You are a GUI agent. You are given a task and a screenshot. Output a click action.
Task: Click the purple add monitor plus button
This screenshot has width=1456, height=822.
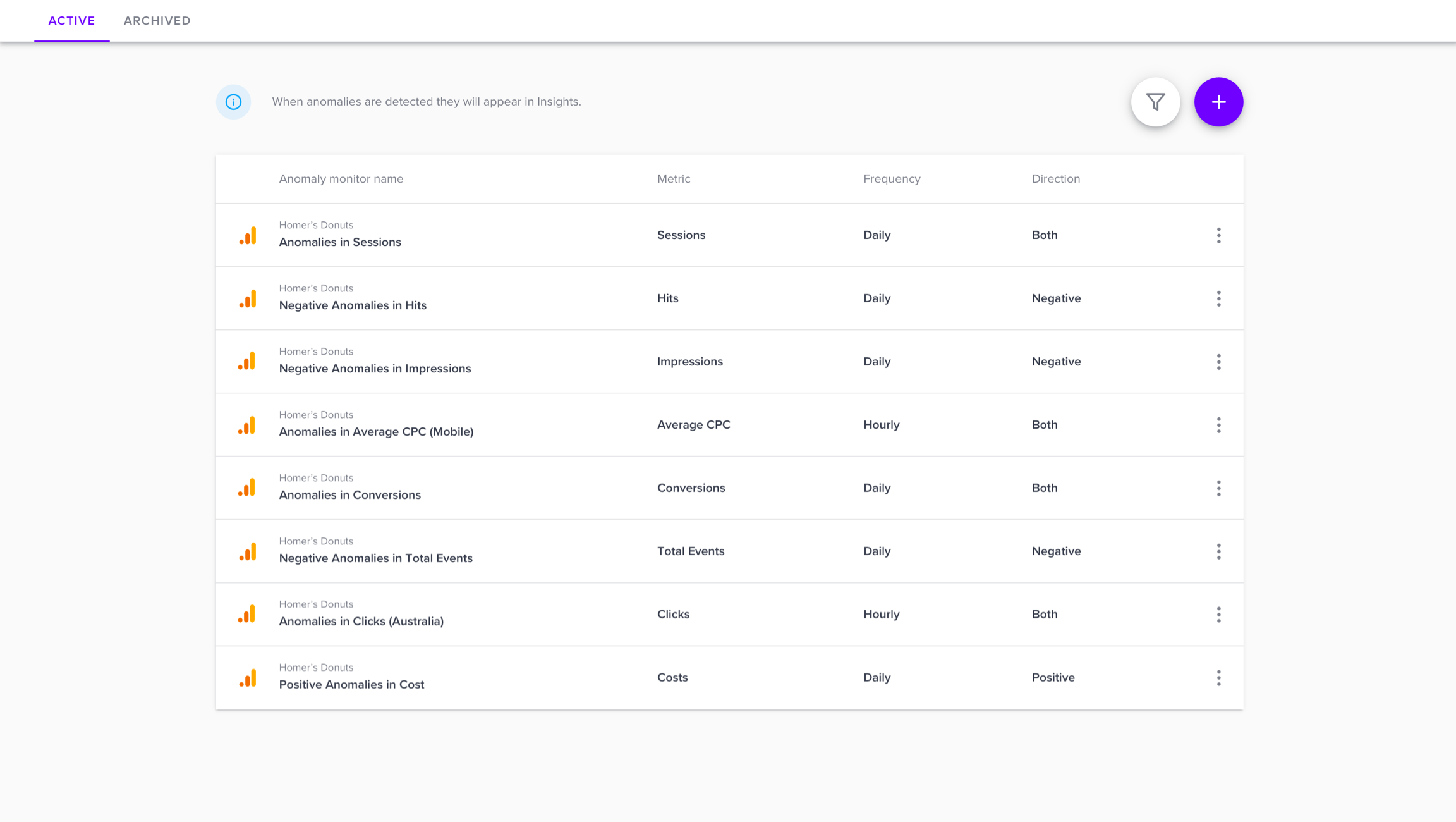(1218, 102)
